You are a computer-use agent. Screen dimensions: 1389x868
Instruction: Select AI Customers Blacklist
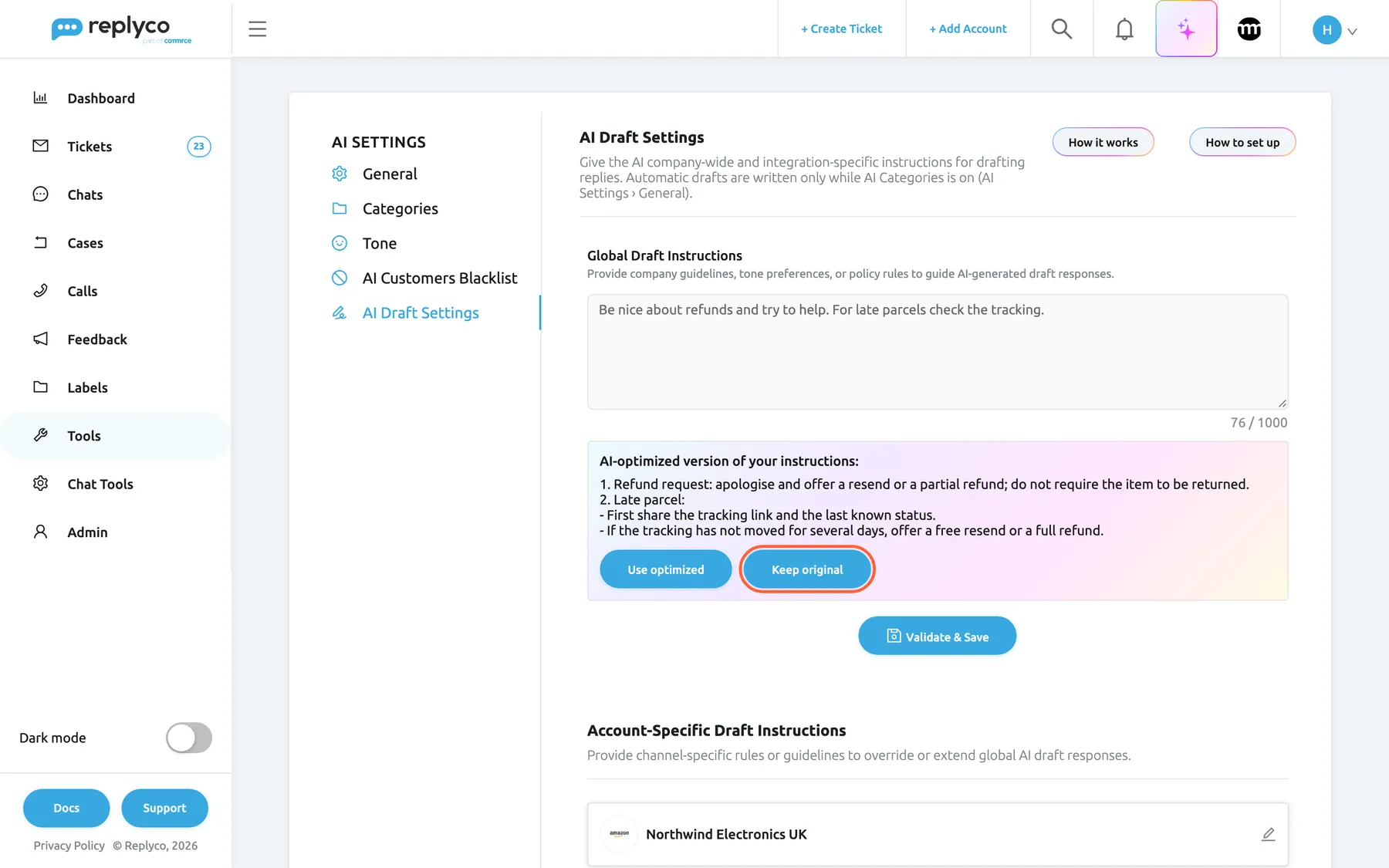coord(439,278)
